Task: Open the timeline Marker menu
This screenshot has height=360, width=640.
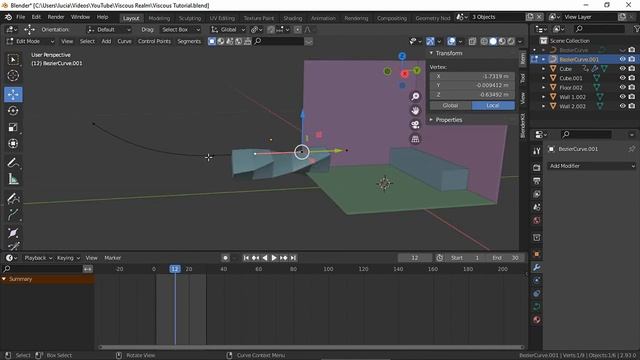Action: click(113, 258)
